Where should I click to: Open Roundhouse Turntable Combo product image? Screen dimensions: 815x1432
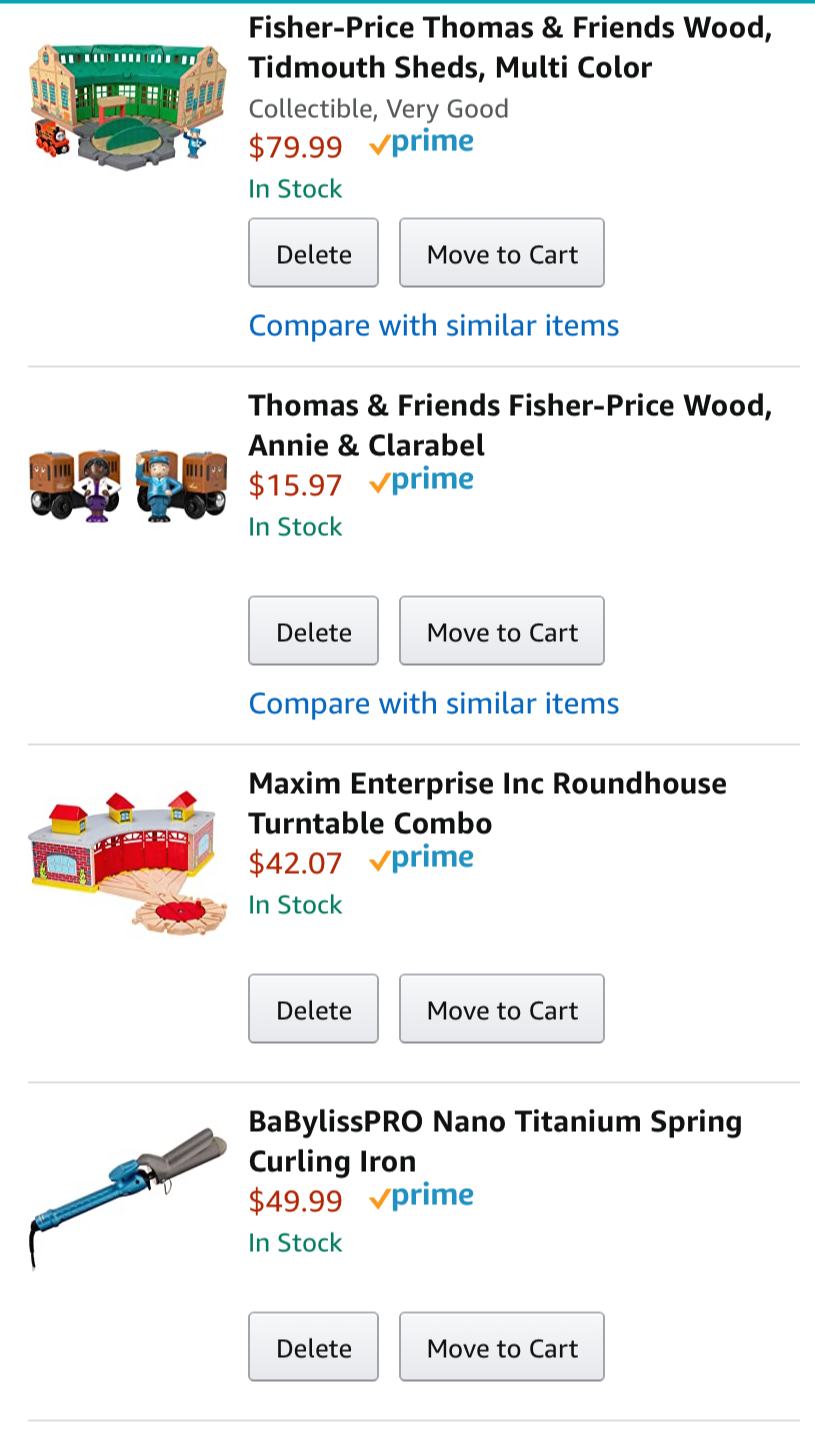click(127, 861)
